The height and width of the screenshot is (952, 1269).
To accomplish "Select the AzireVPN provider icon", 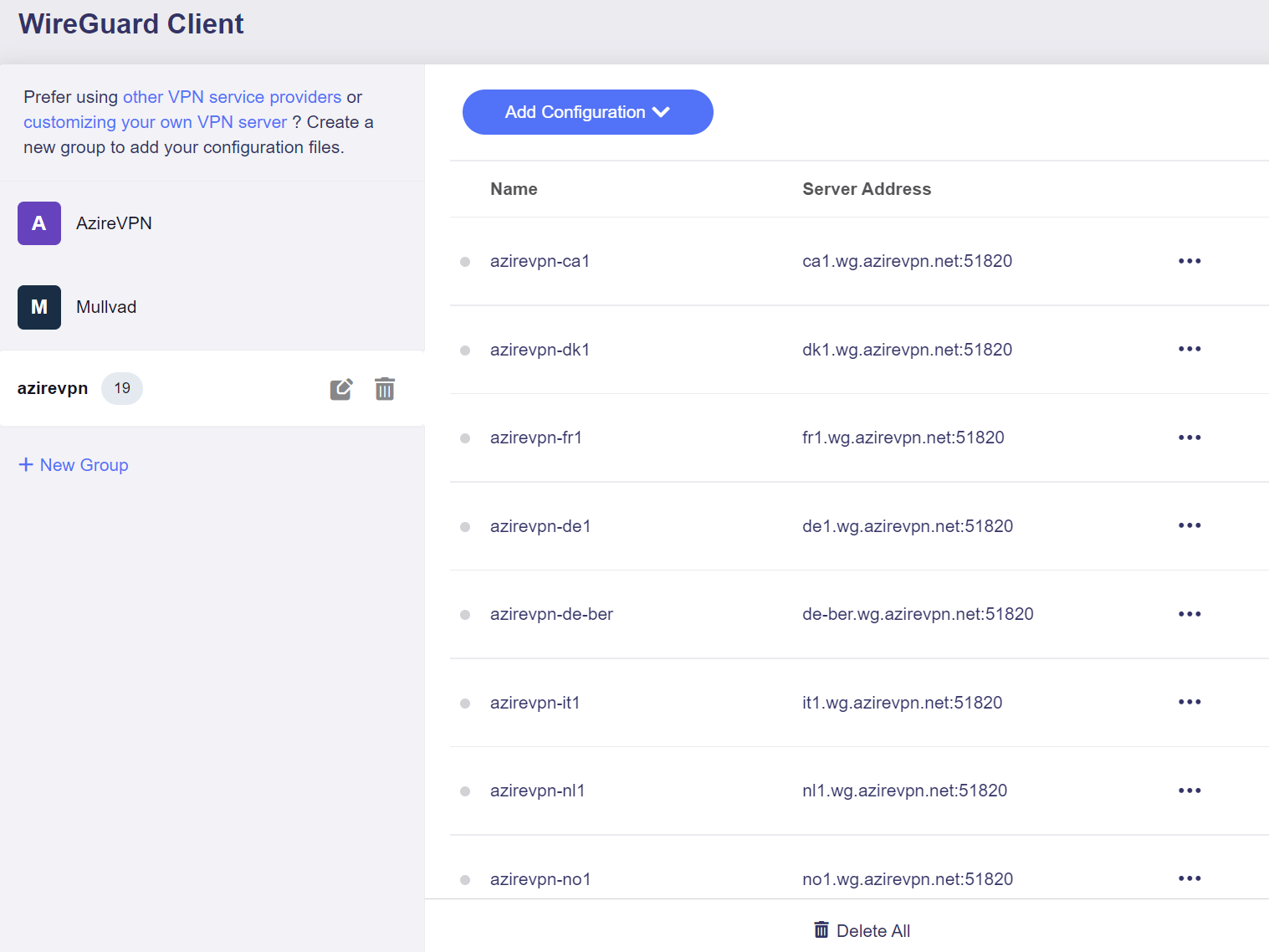I will pos(39,223).
